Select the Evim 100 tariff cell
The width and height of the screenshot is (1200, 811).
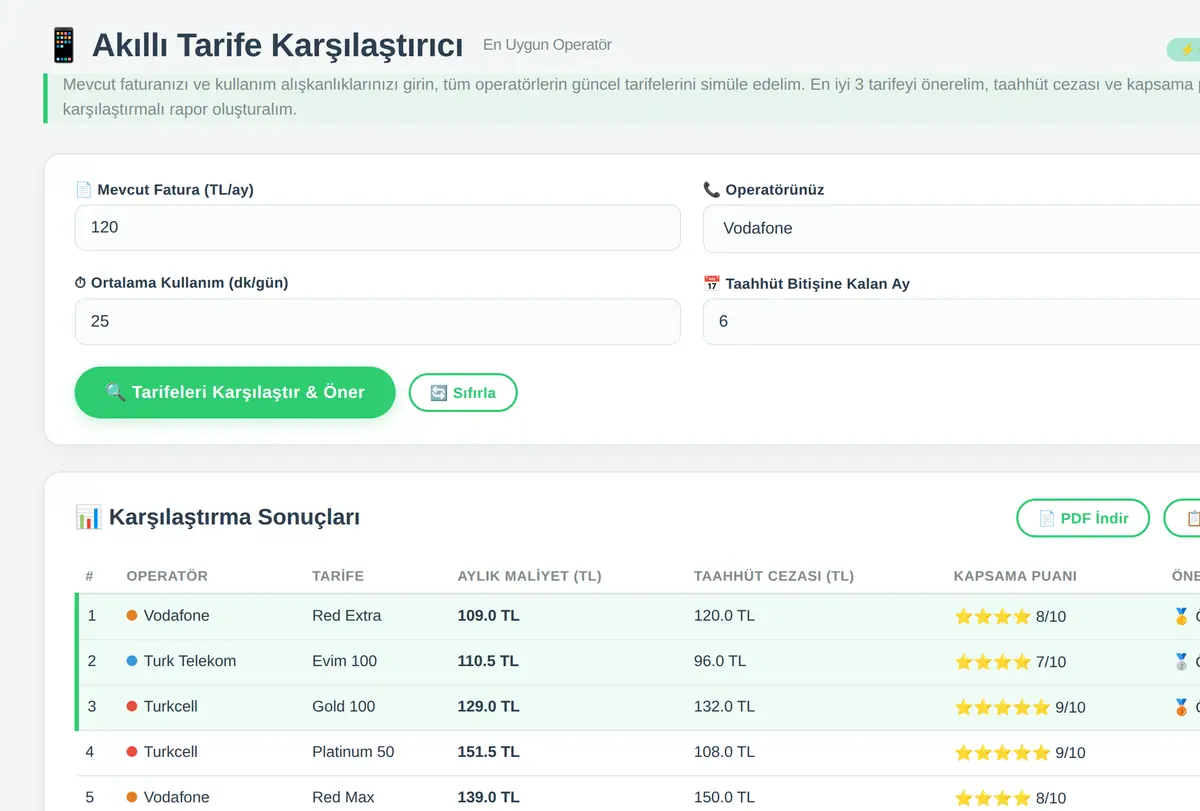point(344,661)
